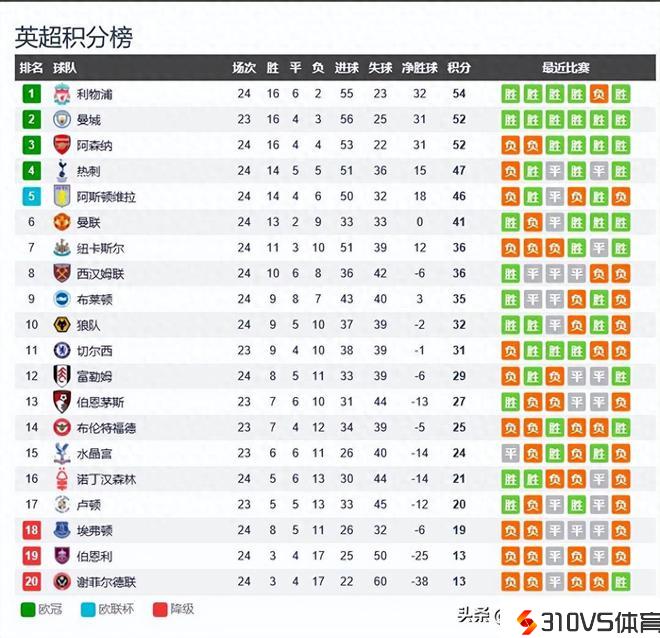660x638 pixels.
Task: Click the Newcastle club crest icon
Action: point(61,248)
